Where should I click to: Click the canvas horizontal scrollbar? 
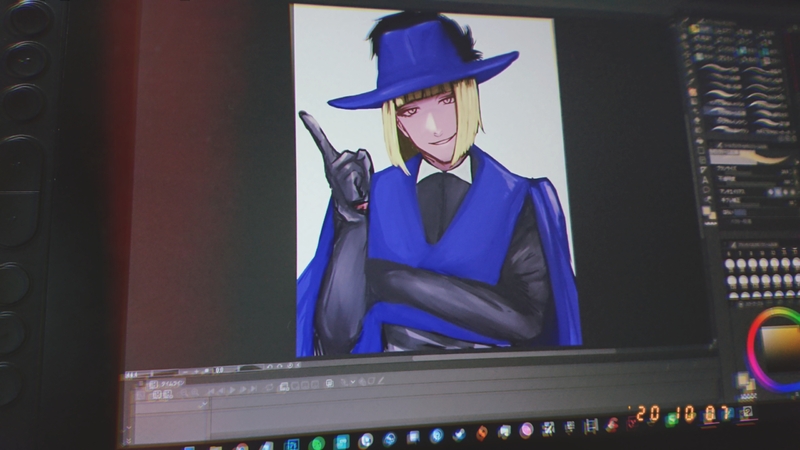point(513,355)
